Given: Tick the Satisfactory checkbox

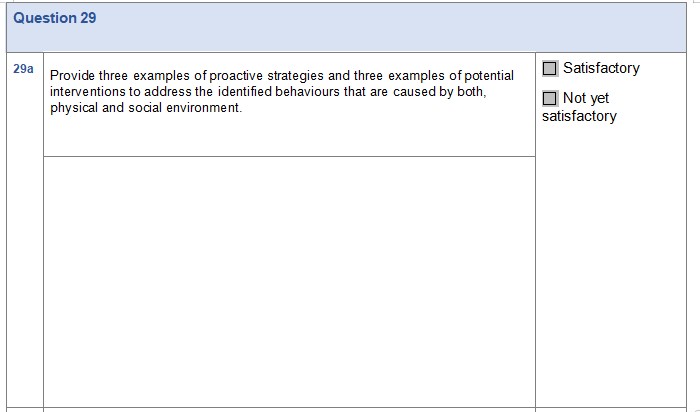Looking at the screenshot, I should tap(550, 69).
